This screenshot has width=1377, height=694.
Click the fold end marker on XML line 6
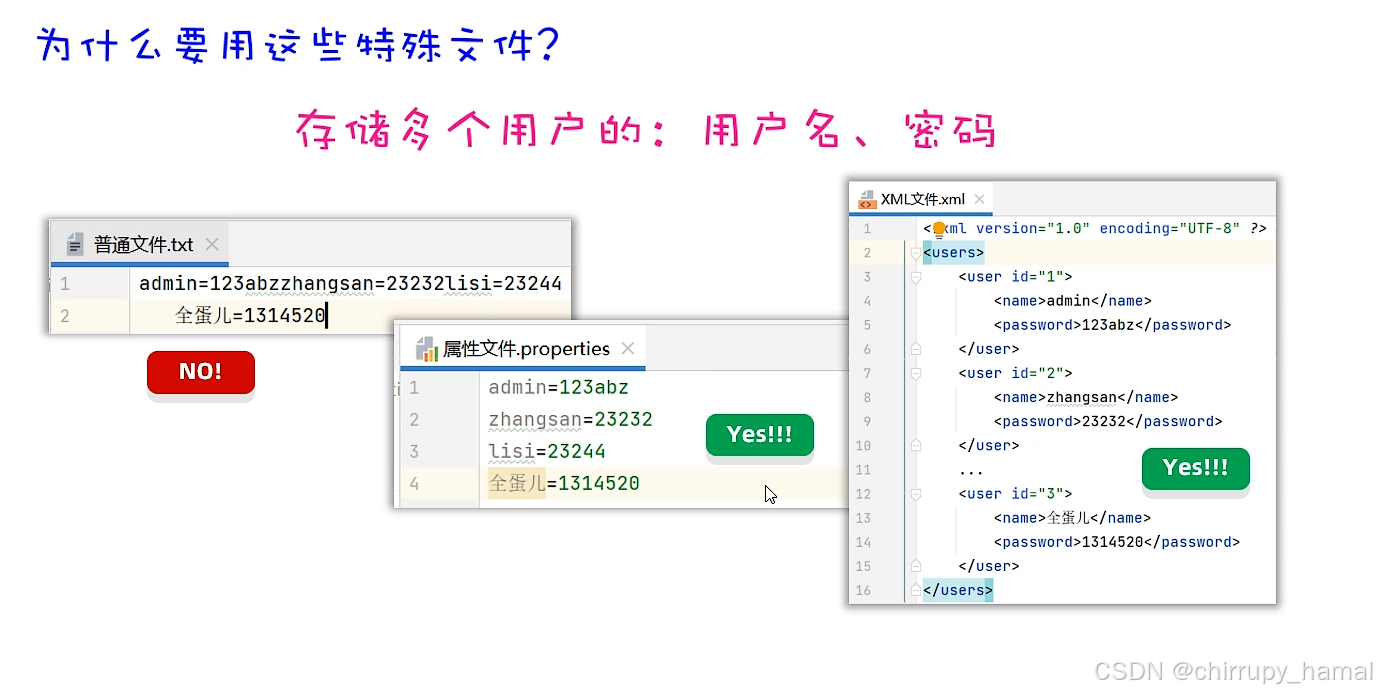click(914, 349)
